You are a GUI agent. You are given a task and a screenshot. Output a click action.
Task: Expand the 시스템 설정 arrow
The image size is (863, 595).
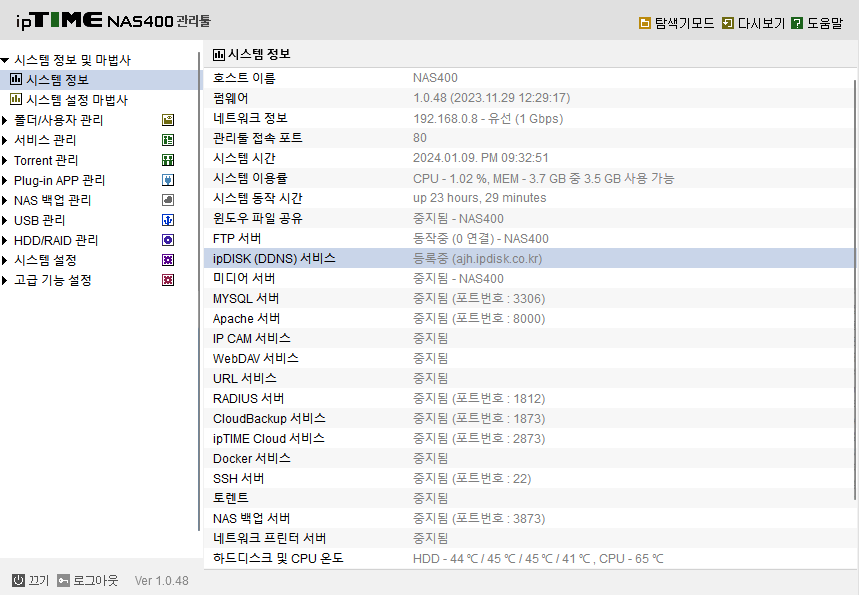pos(4,260)
